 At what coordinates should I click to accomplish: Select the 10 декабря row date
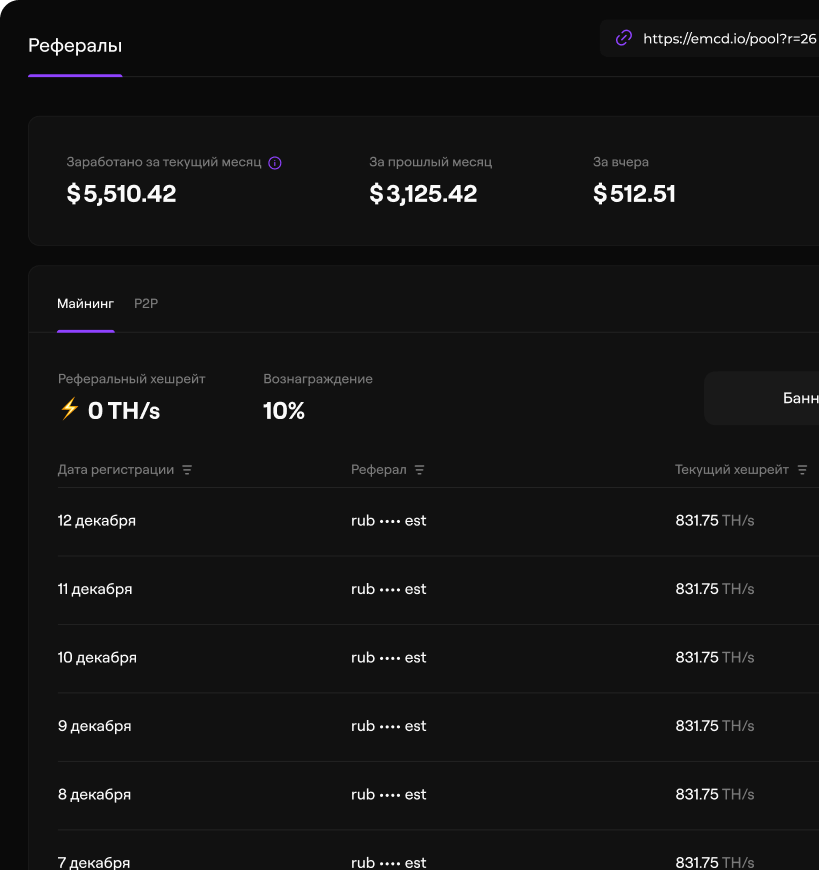click(x=97, y=657)
